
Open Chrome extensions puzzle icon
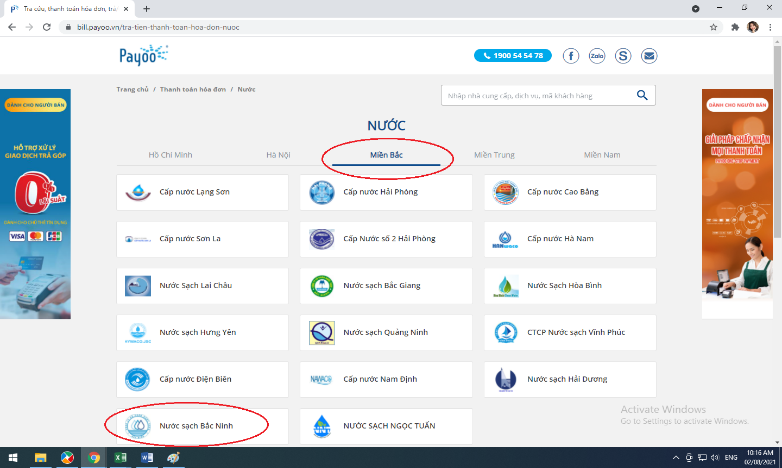[x=735, y=27]
